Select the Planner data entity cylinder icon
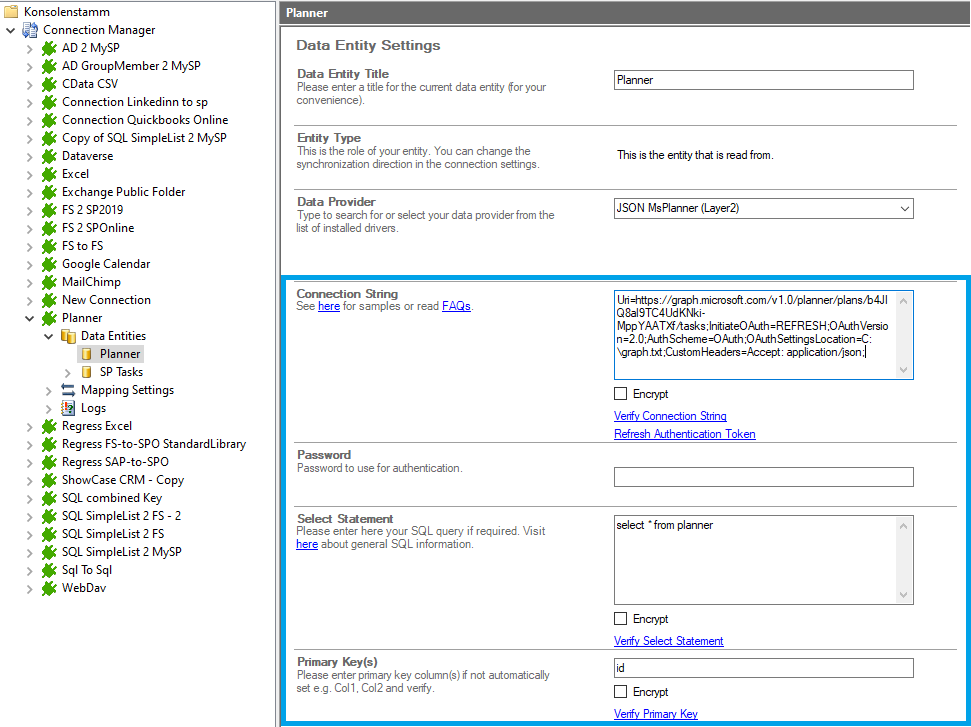Image resolution: width=971 pixels, height=727 pixels. 87,354
